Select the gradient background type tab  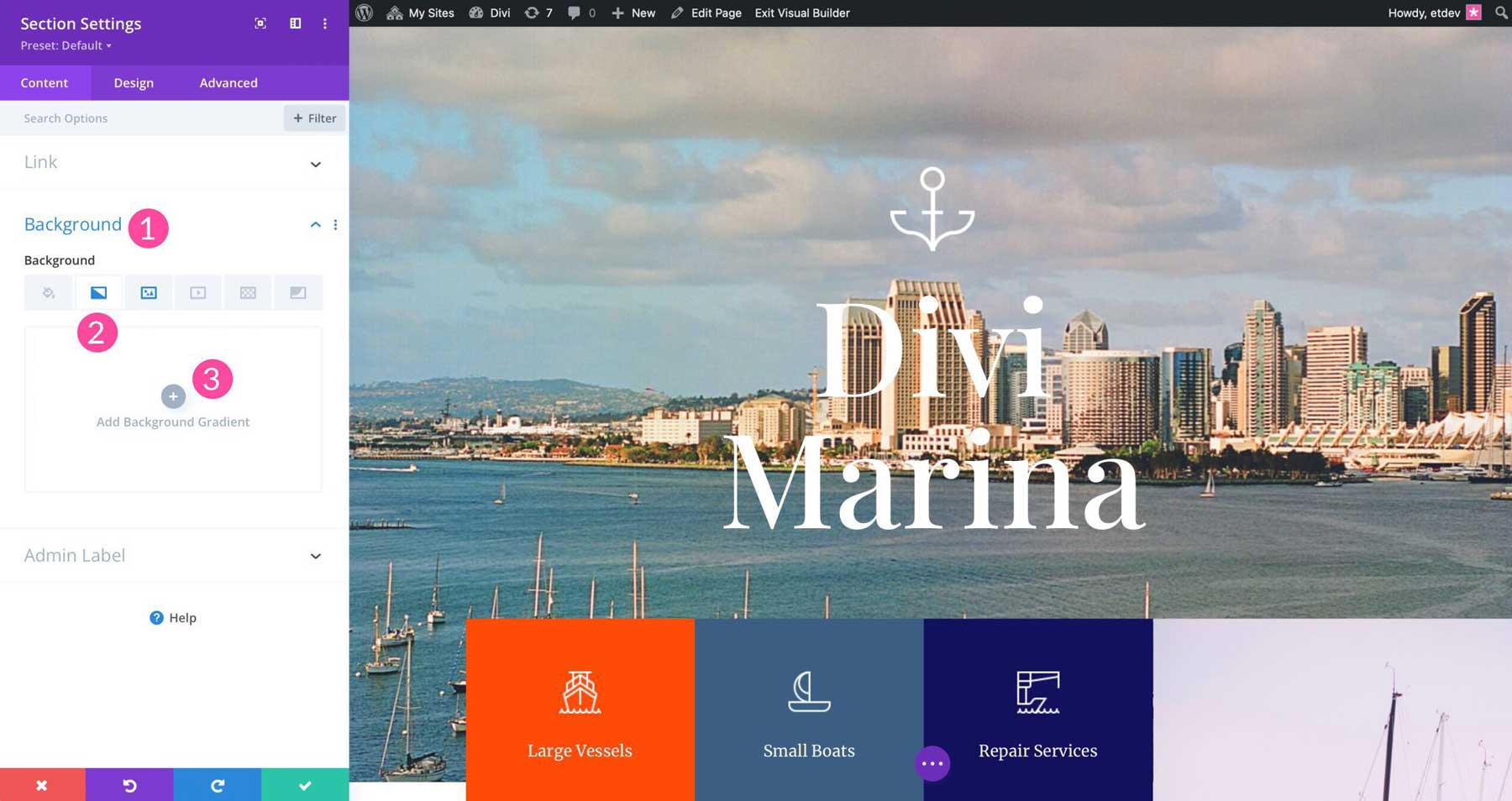98,292
